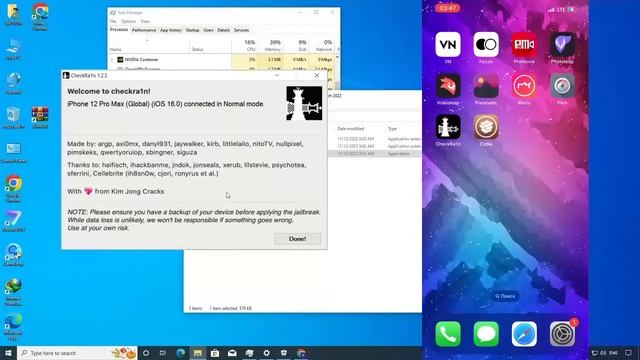
Task: Open Google Chrome desktop shortcut in left column
Action: pos(13,189)
